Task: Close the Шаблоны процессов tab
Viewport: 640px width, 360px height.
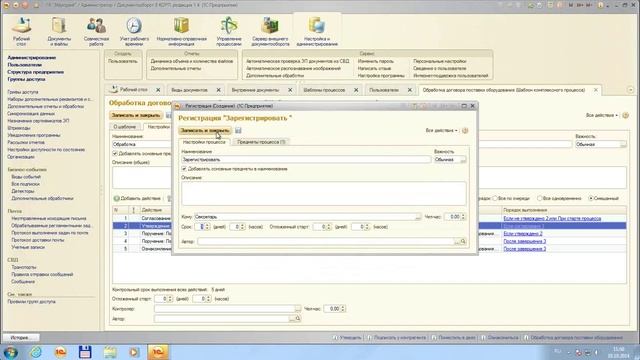Action: (356, 90)
